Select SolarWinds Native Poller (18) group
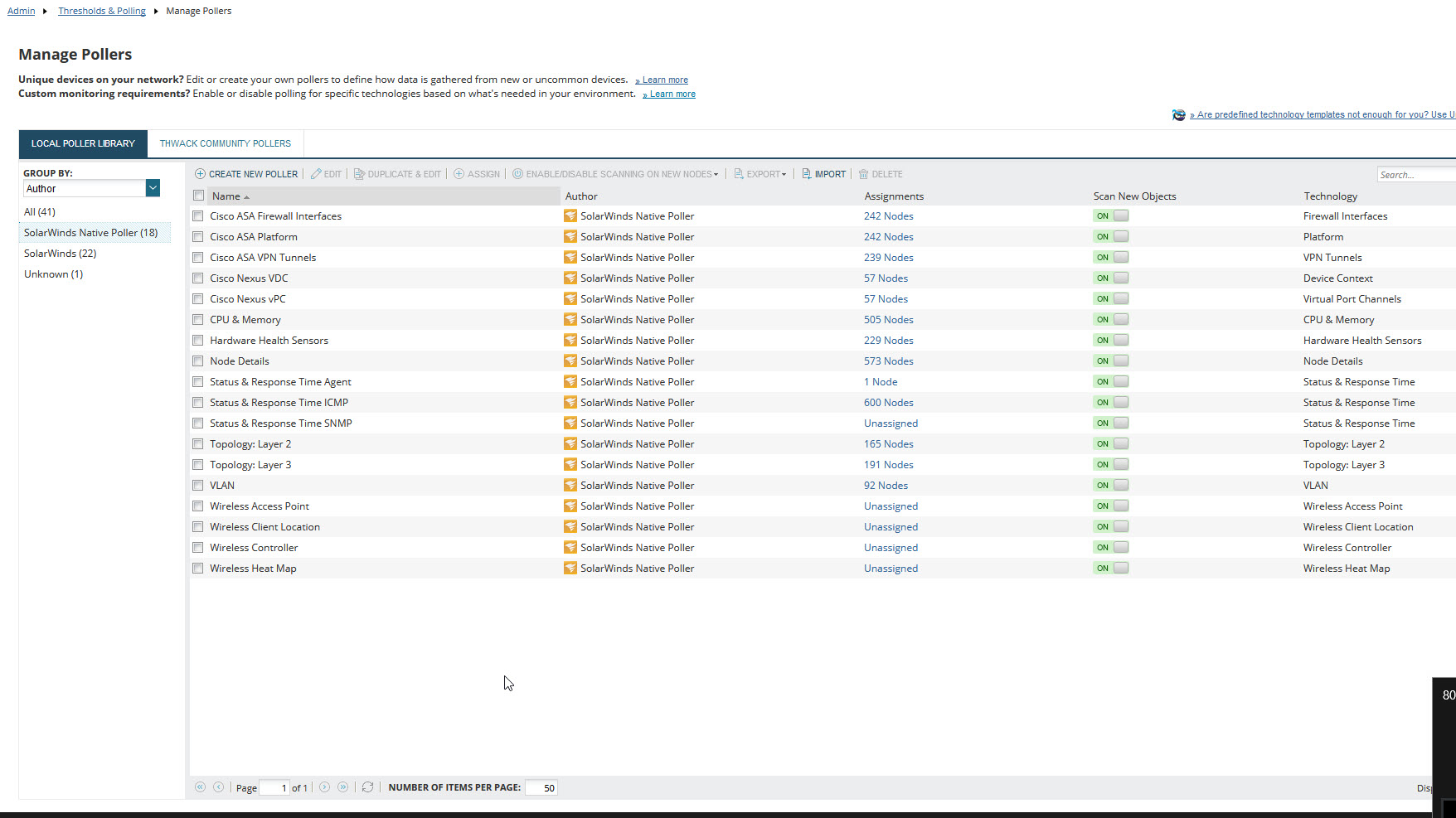The height and width of the screenshot is (818, 1456). (91, 233)
